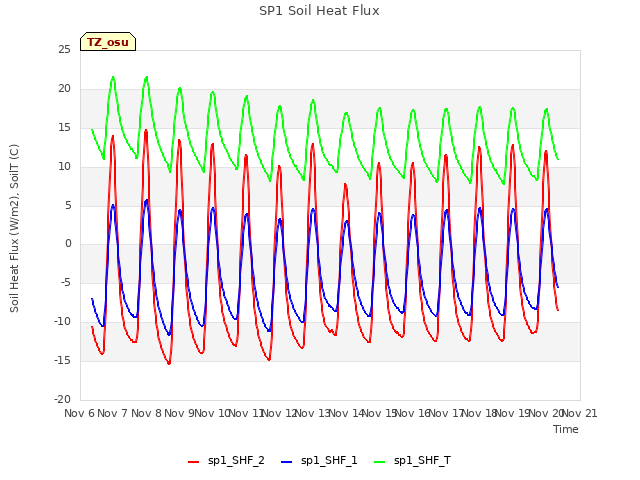Click the 0 y-axis tick label
The width and height of the screenshot is (640, 480).
(68, 244)
